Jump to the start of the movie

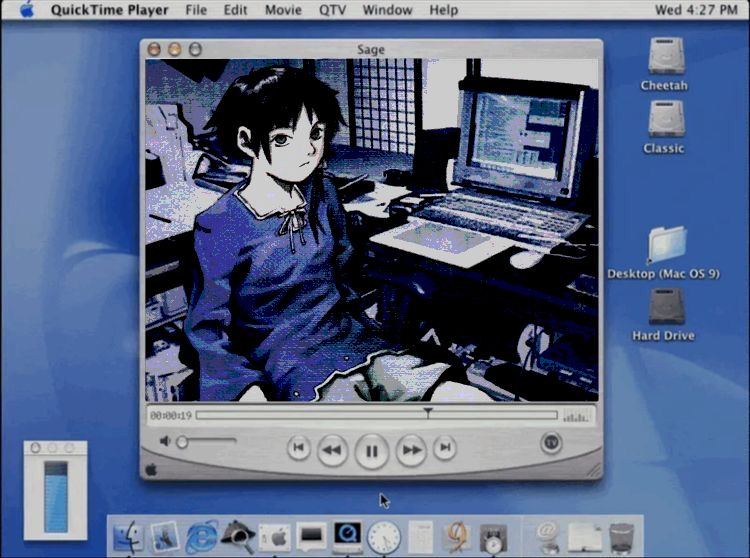click(x=298, y=449)
